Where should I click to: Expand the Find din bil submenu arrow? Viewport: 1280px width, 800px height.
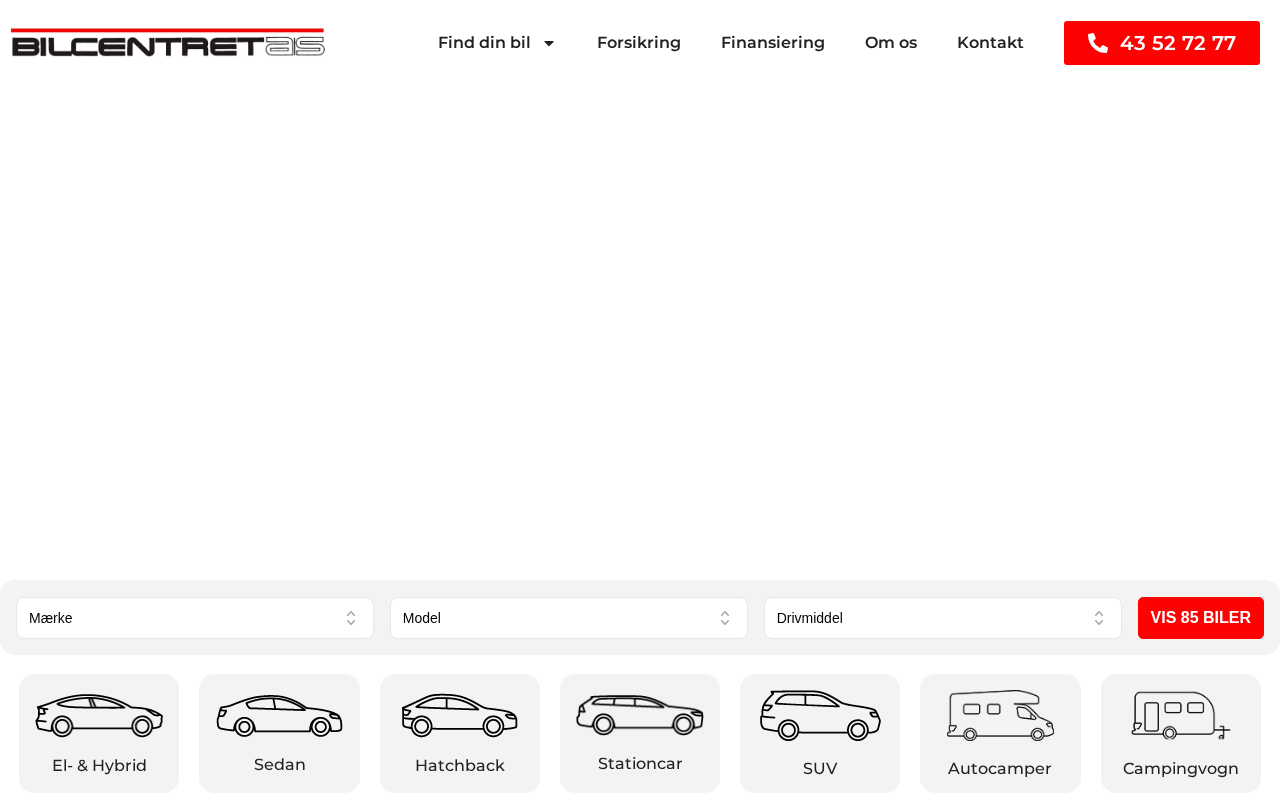(x=549, y=43)
